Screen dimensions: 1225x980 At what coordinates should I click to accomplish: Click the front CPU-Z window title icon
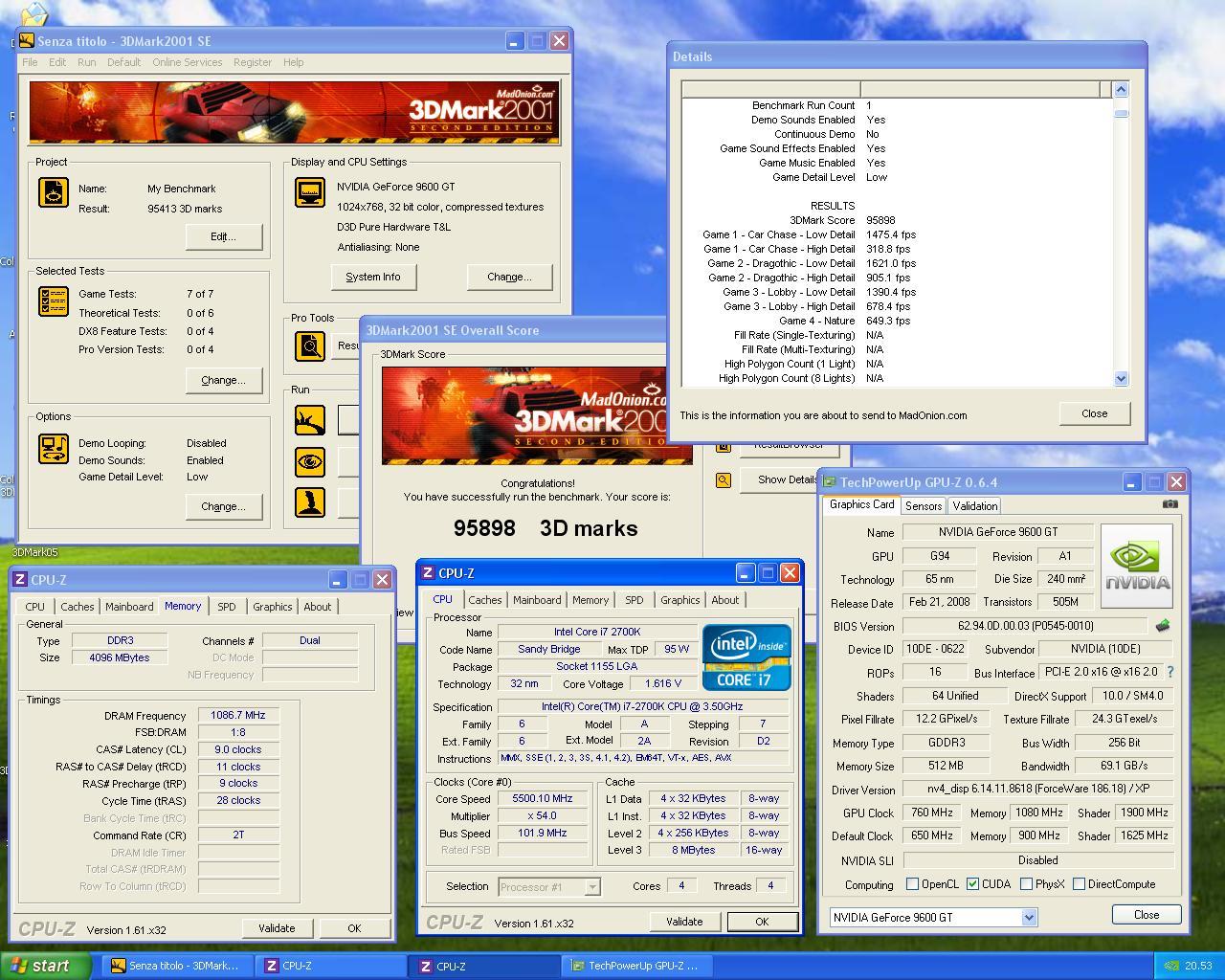click(428, 573)
